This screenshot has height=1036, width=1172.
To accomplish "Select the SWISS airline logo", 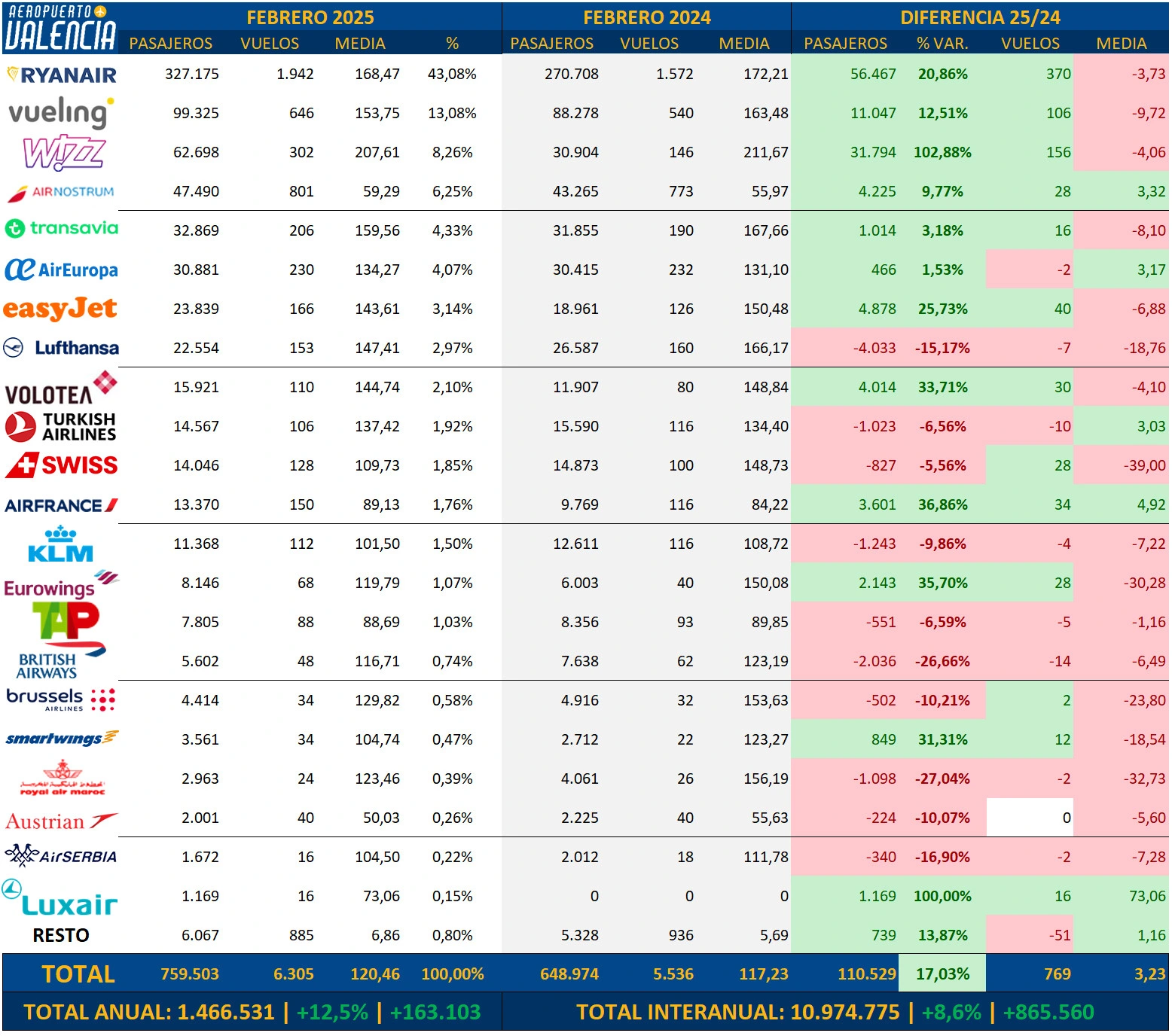I will click(x=61, y=465).
